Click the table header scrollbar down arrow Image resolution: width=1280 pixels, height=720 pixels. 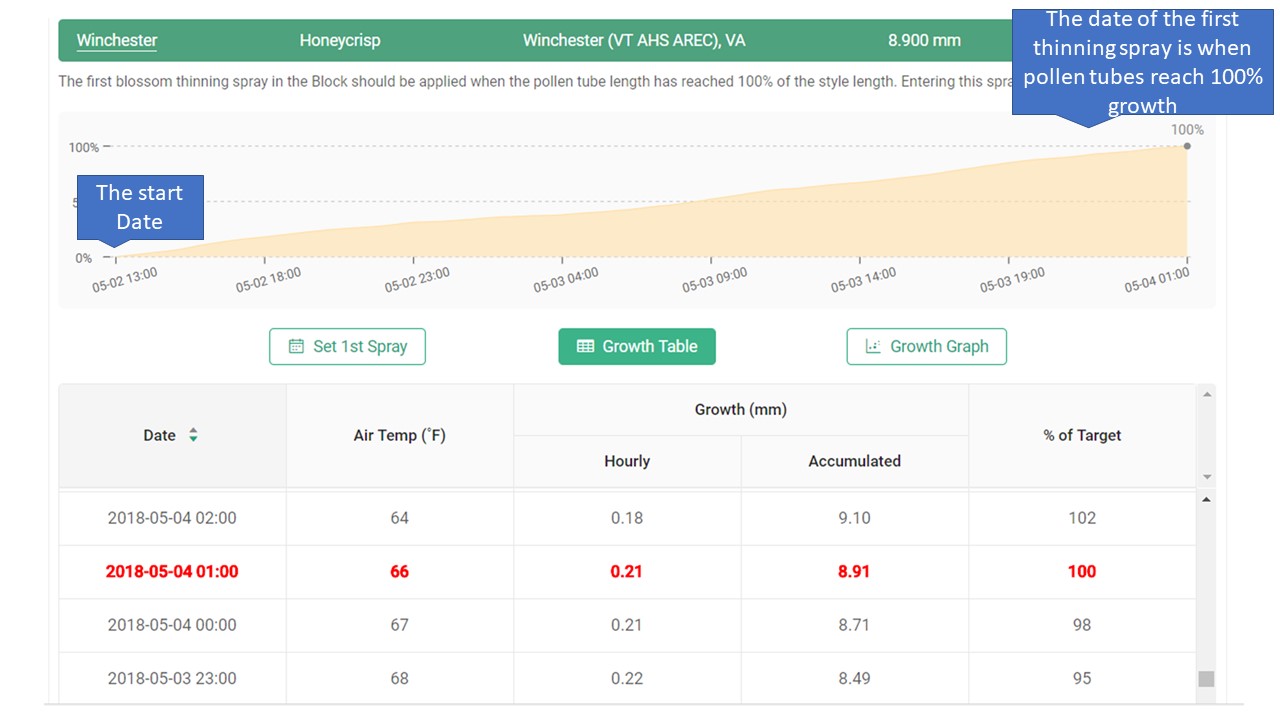coord(1206,477)
